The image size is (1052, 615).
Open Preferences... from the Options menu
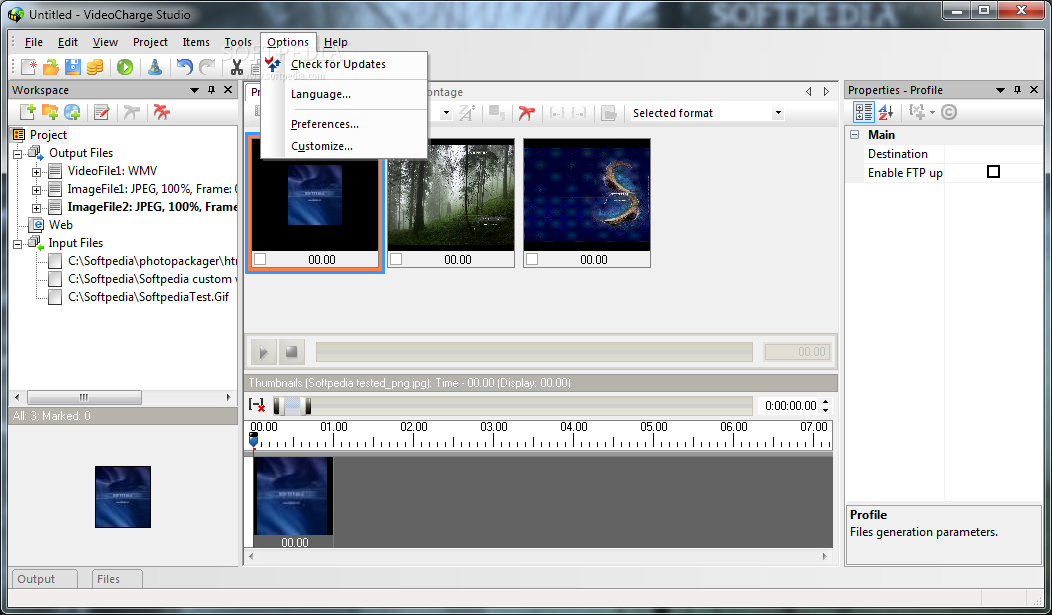pyautogui.click(x=325, y=124)
